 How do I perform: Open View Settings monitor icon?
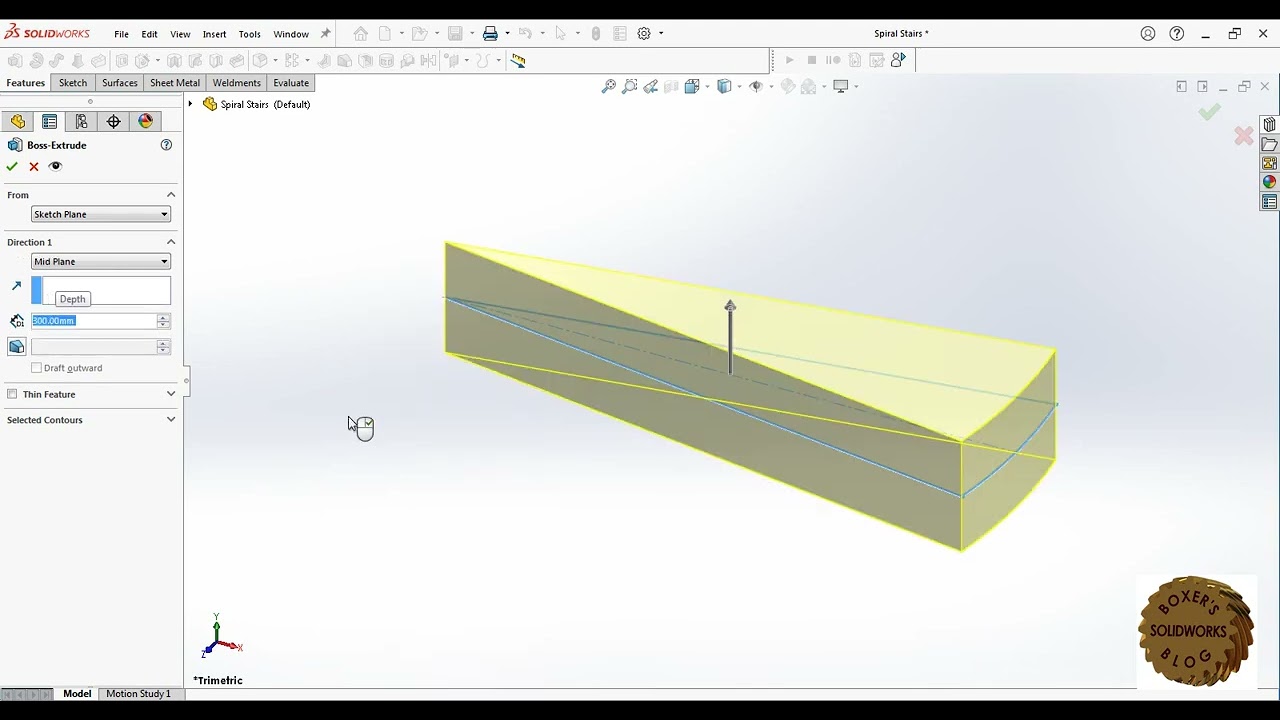coord(841,87)
